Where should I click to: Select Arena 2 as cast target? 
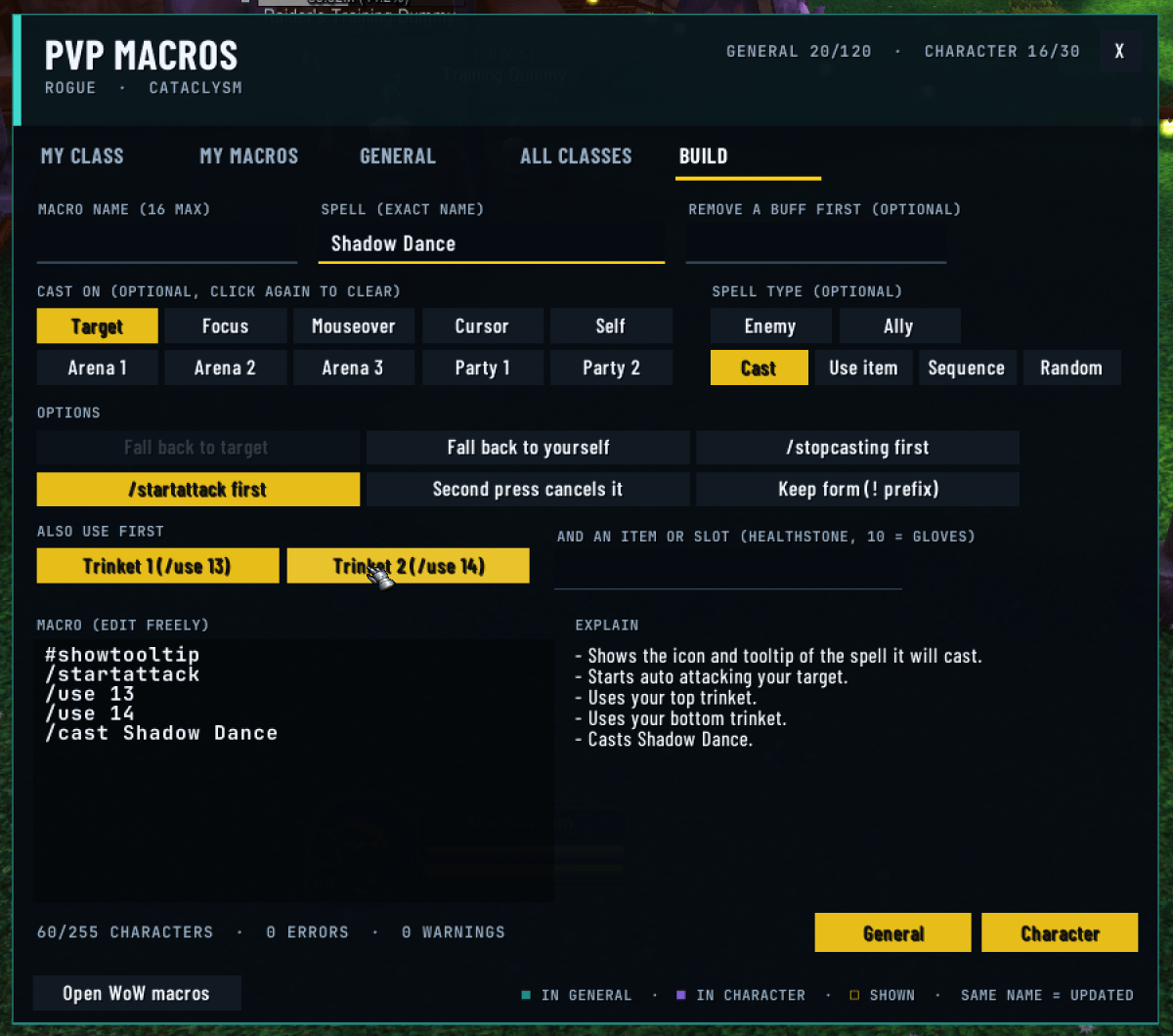click(x=225, y=368)
